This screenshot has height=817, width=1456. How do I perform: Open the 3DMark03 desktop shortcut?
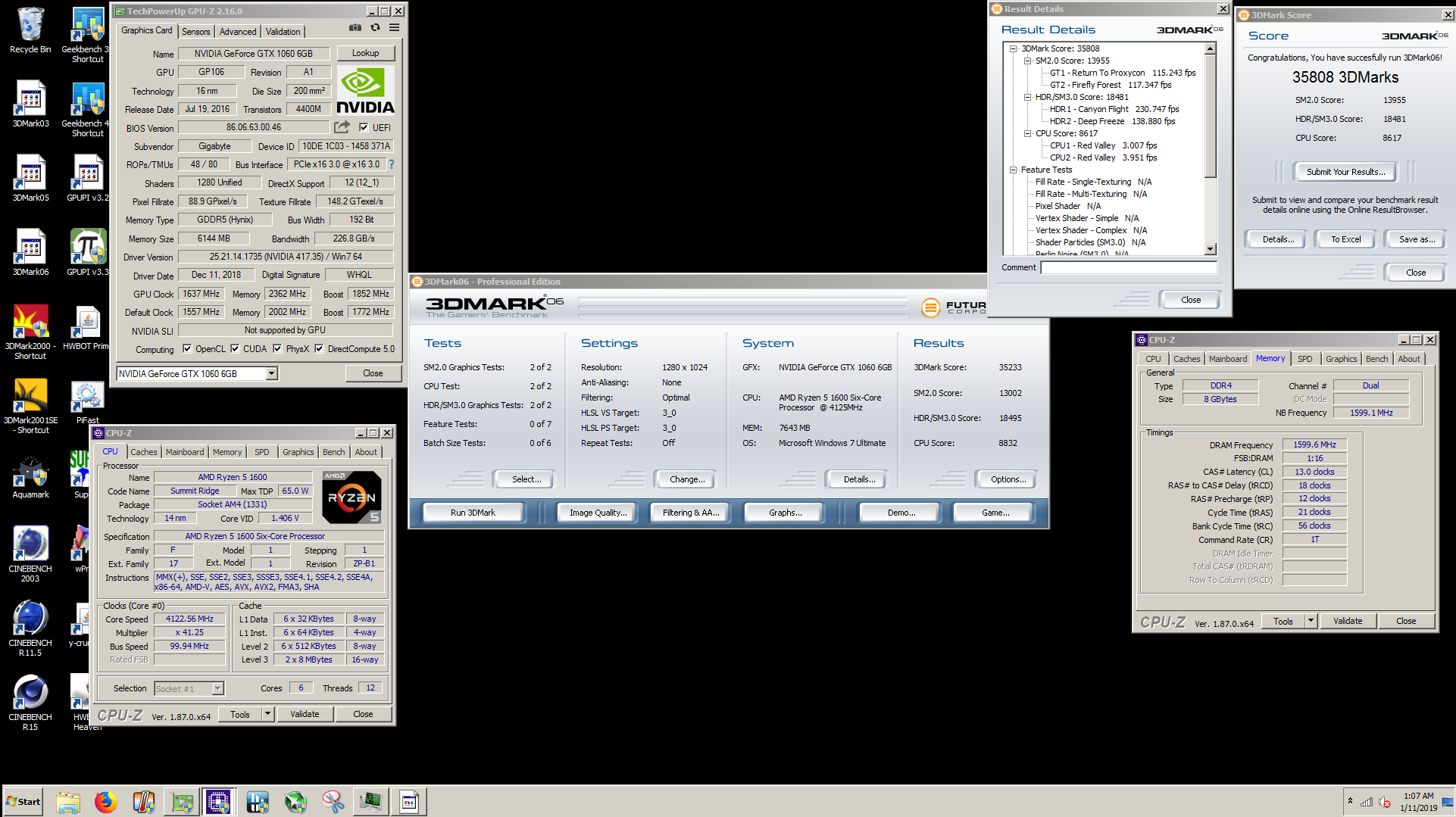pyautogui.click(x=30, y=104)
